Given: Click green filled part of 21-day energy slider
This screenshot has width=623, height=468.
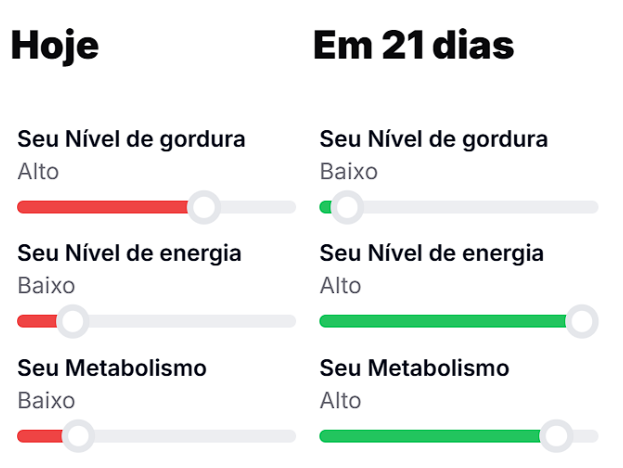Looking at the screenshot, I should (x=440, y=321).
